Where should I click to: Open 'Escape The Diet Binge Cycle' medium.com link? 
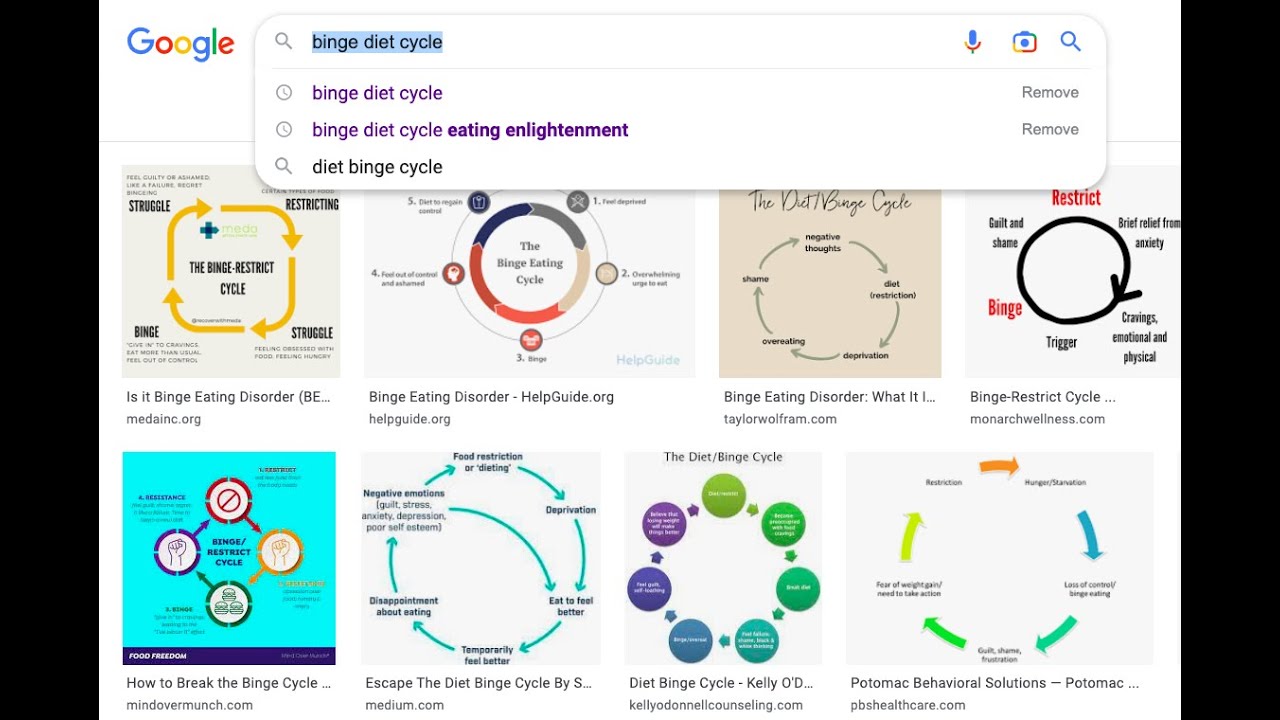tap(479, 684)
